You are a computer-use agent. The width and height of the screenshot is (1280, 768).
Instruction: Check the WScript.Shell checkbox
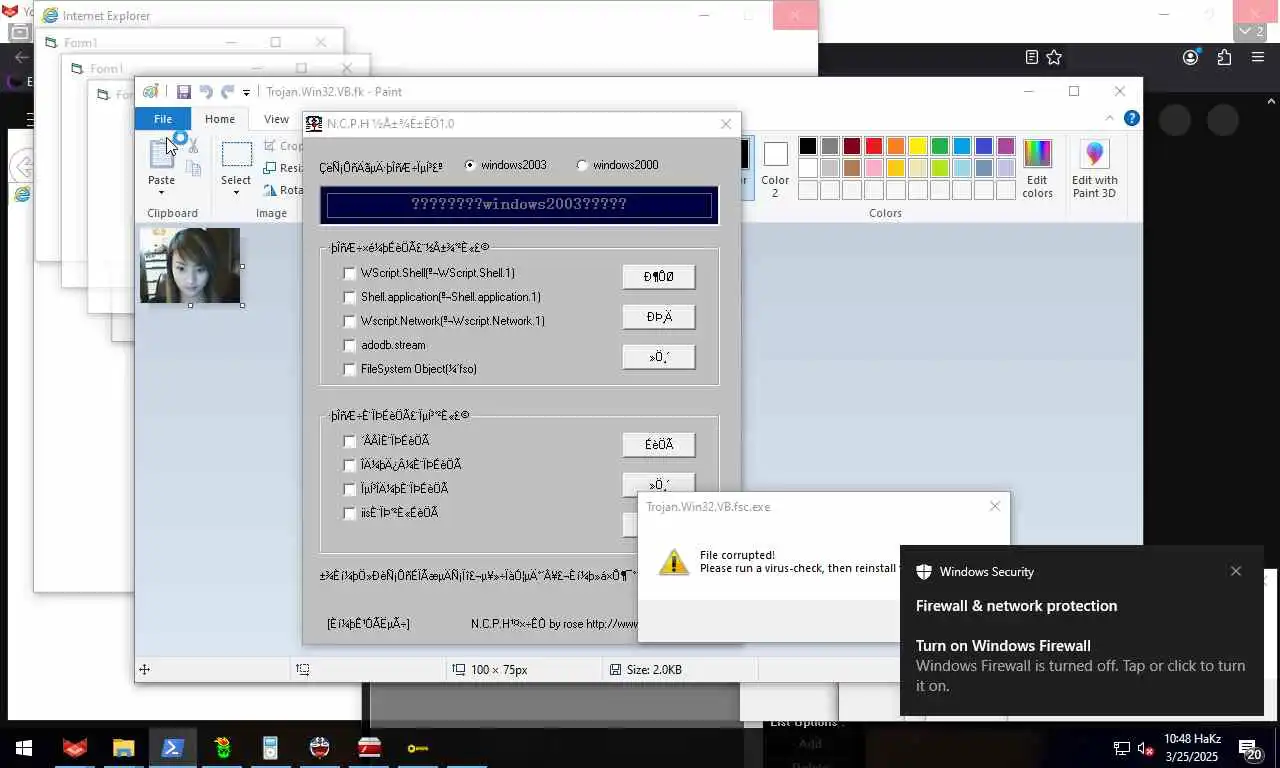[349, 273]
